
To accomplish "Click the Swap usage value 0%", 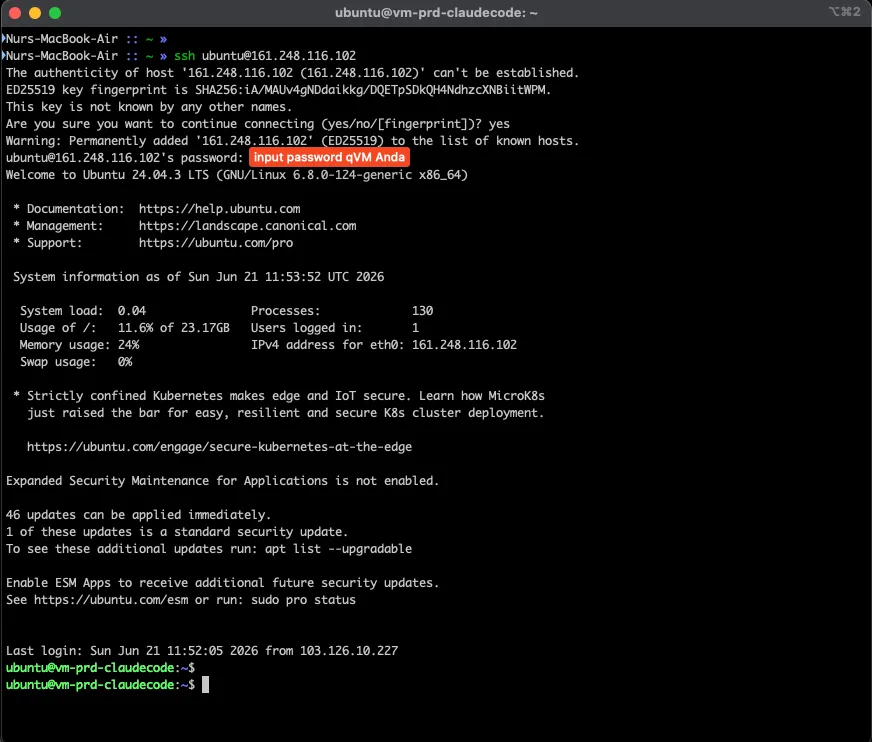I will 125,362.
